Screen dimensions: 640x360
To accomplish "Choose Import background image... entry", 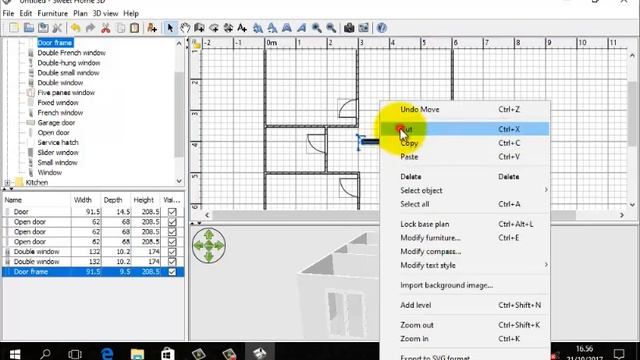I will click(465, 285).
